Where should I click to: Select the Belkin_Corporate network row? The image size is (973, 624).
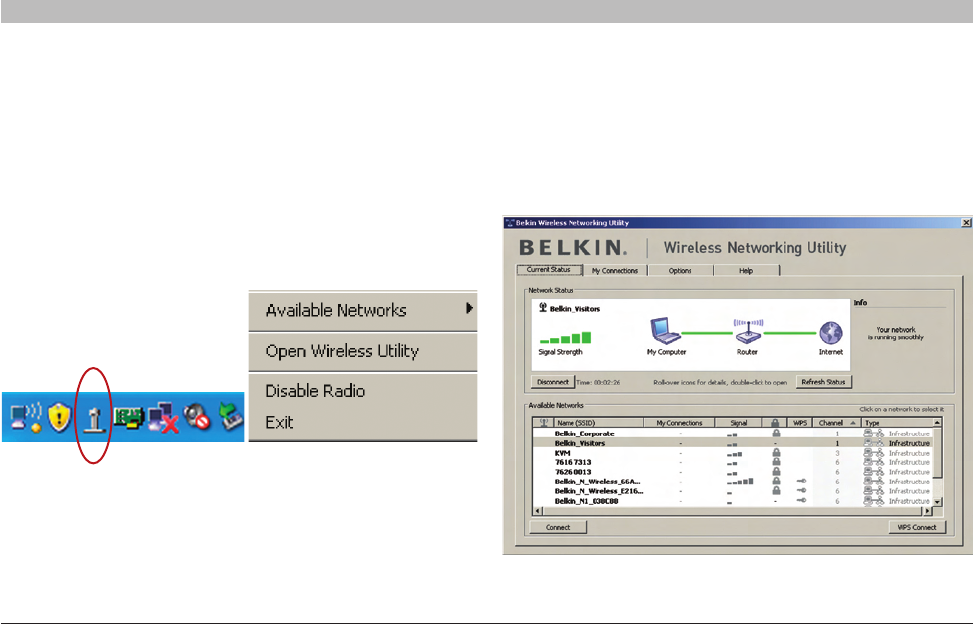pyautogui.click(x=732, y=434)
